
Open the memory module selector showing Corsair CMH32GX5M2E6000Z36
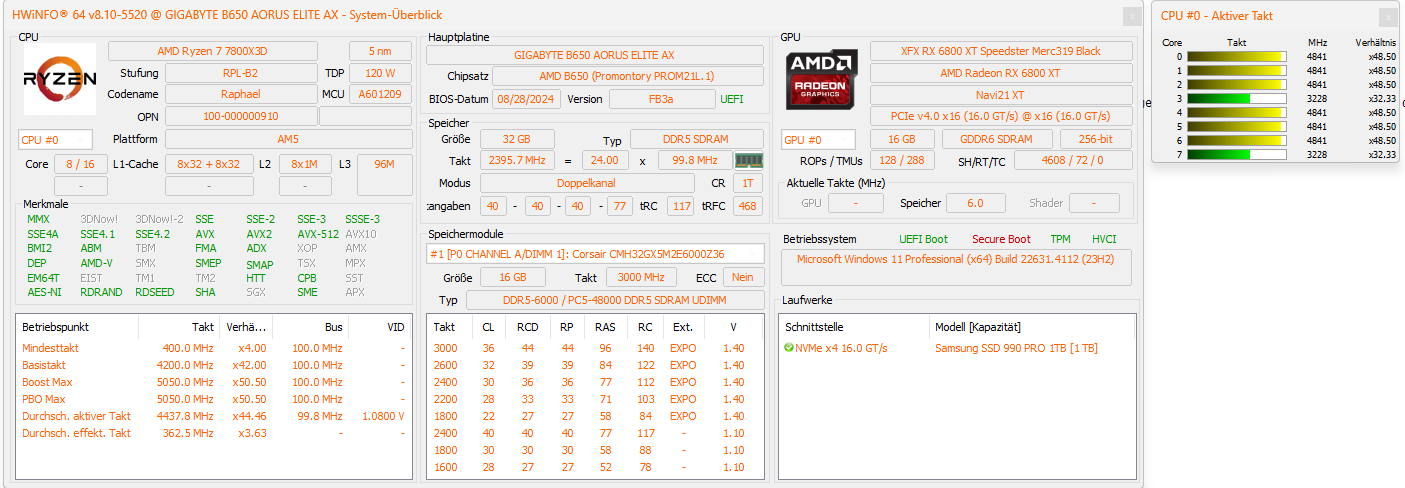pos(595,254)
